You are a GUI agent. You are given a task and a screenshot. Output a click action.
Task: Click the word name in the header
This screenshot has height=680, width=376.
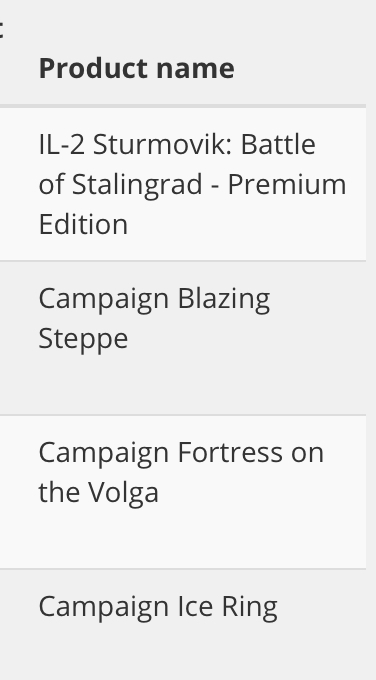pos(195,69)
